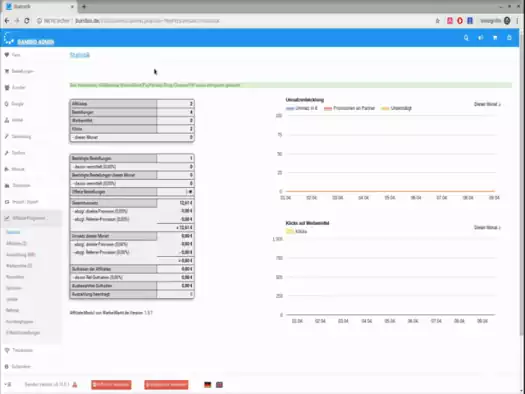The width and height of the screenshot is (525, 394).
Task: Open the Bestellungen sidebar menu item
Action: (x=22, y=71)
